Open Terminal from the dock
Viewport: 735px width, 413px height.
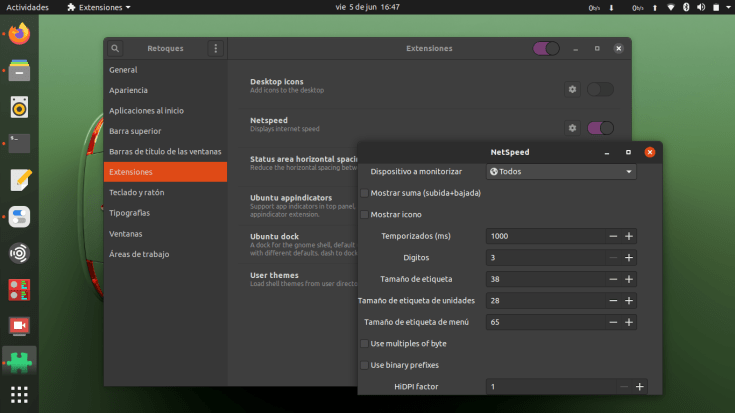point(19,143)
